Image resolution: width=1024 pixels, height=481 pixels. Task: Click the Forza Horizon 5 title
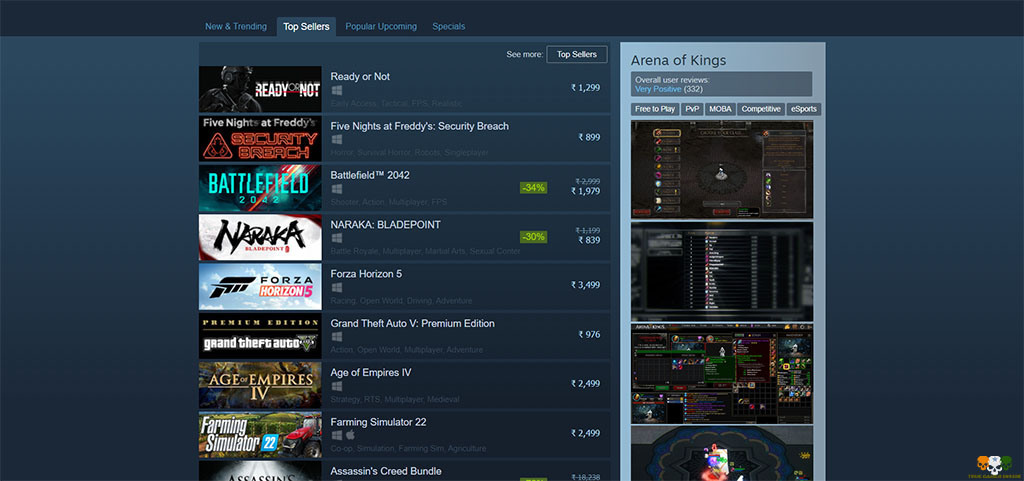(366, 274)
